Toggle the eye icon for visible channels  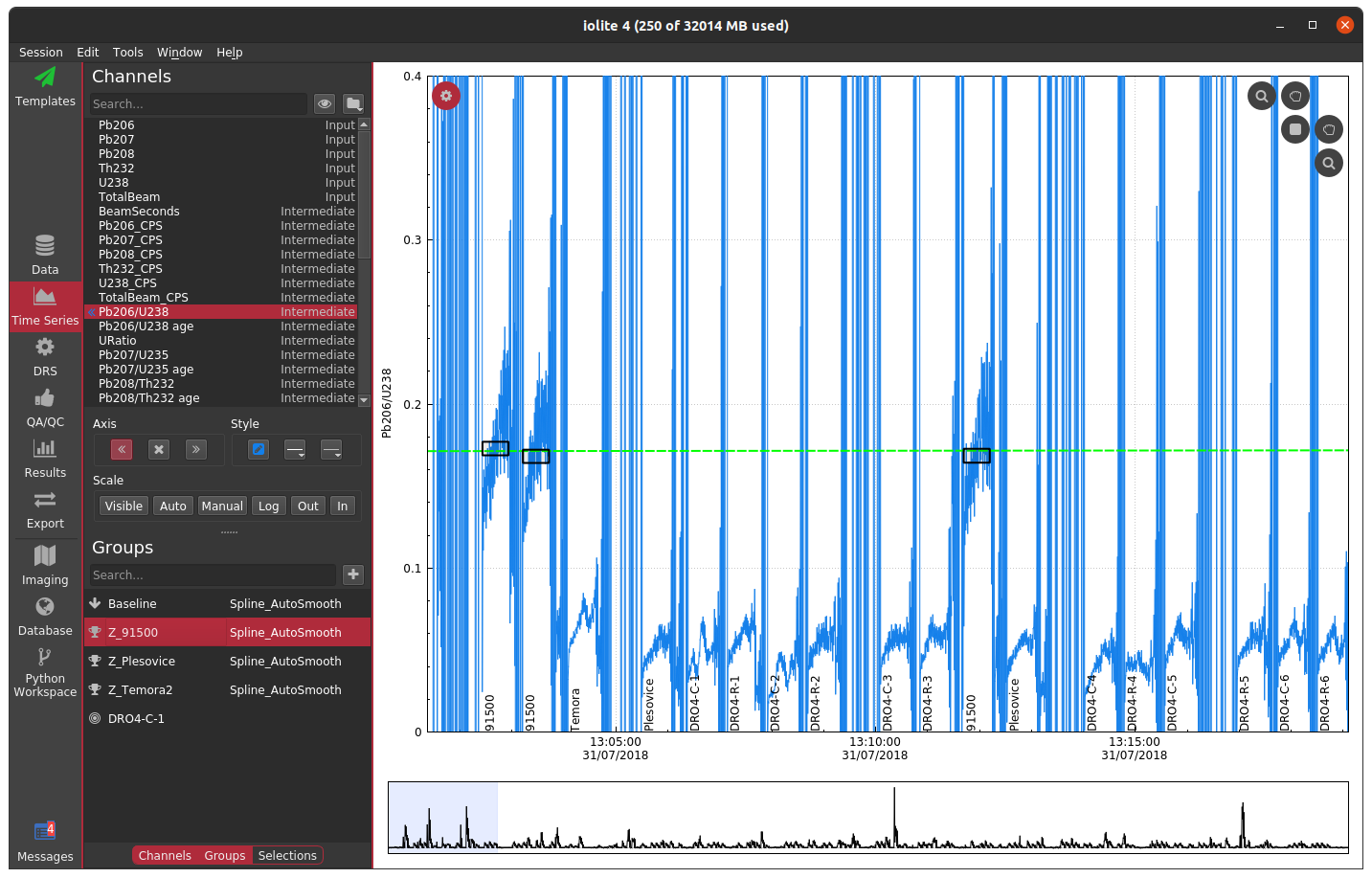coord(325,103)
